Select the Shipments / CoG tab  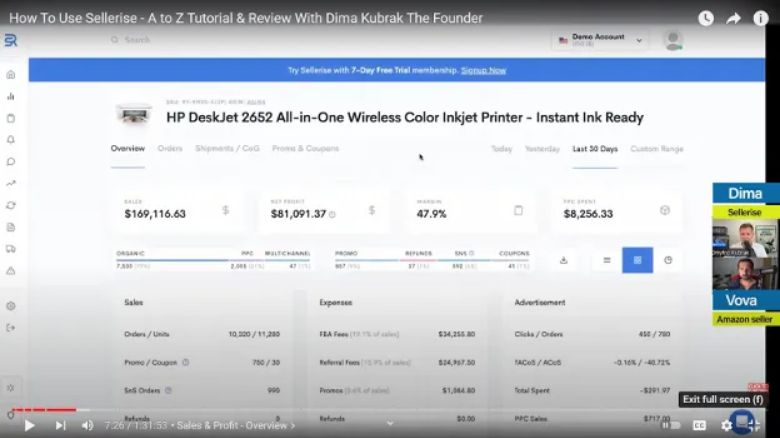point(227,148)
